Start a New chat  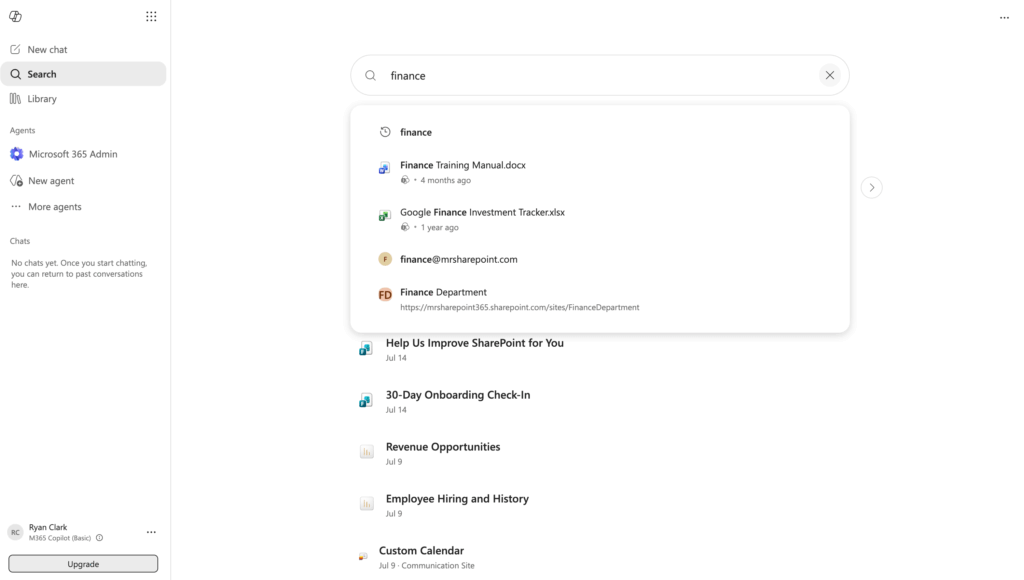[84, 50]
